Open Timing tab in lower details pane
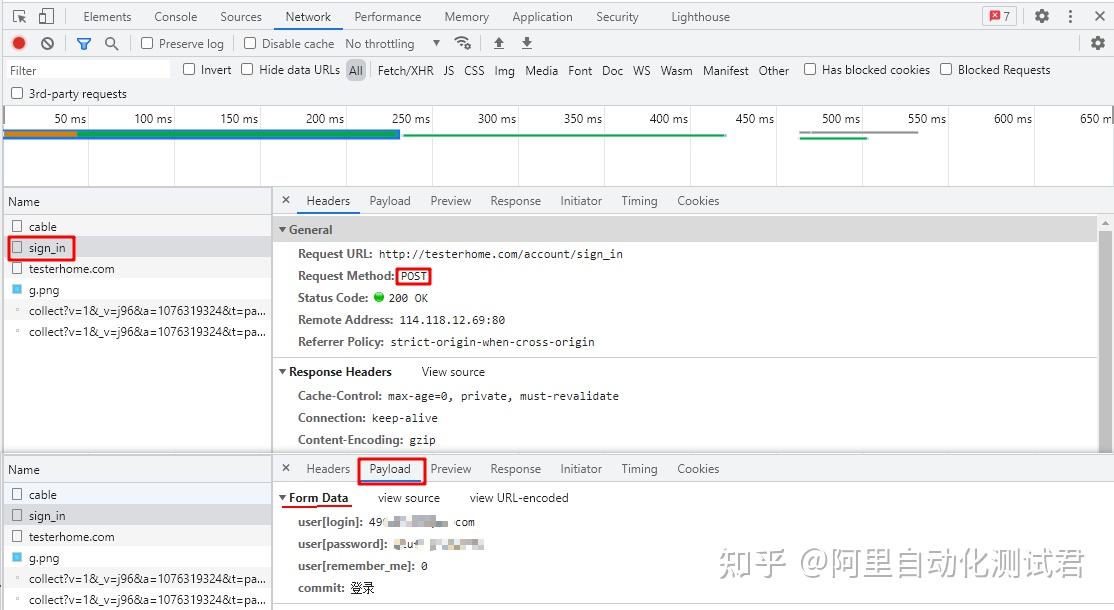The height and width of the screenshot is (610, 1114). pyautogui.click(x=639, y=469)
